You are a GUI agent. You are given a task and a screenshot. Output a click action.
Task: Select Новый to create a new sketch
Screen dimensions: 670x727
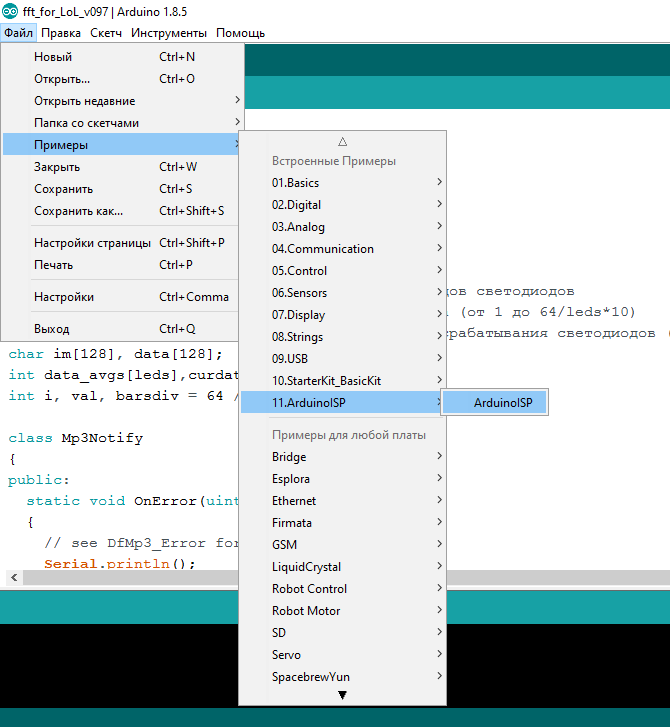click(x=53, y=57)
